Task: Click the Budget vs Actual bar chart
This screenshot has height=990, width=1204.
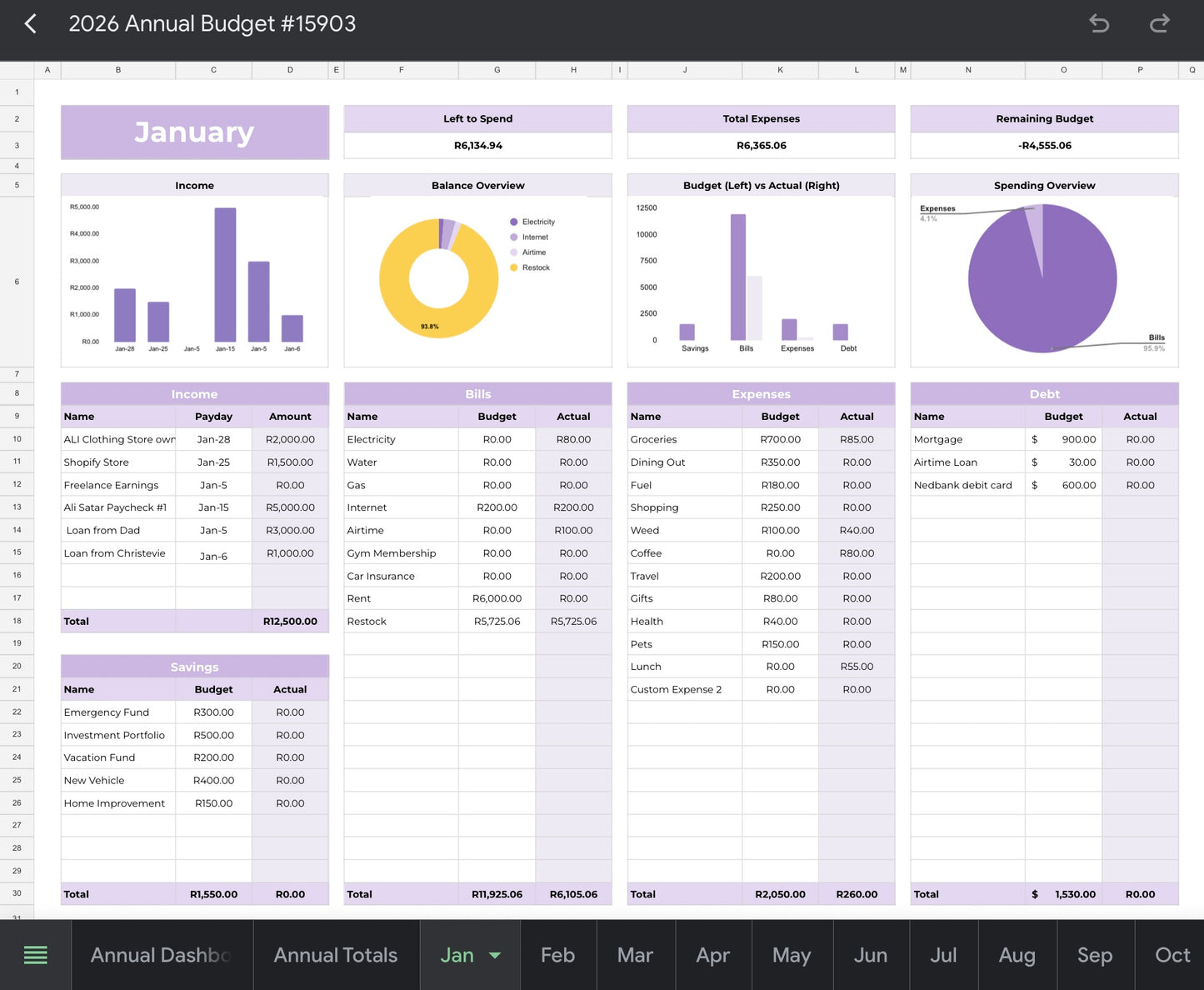Action: [x=761, y=281]
